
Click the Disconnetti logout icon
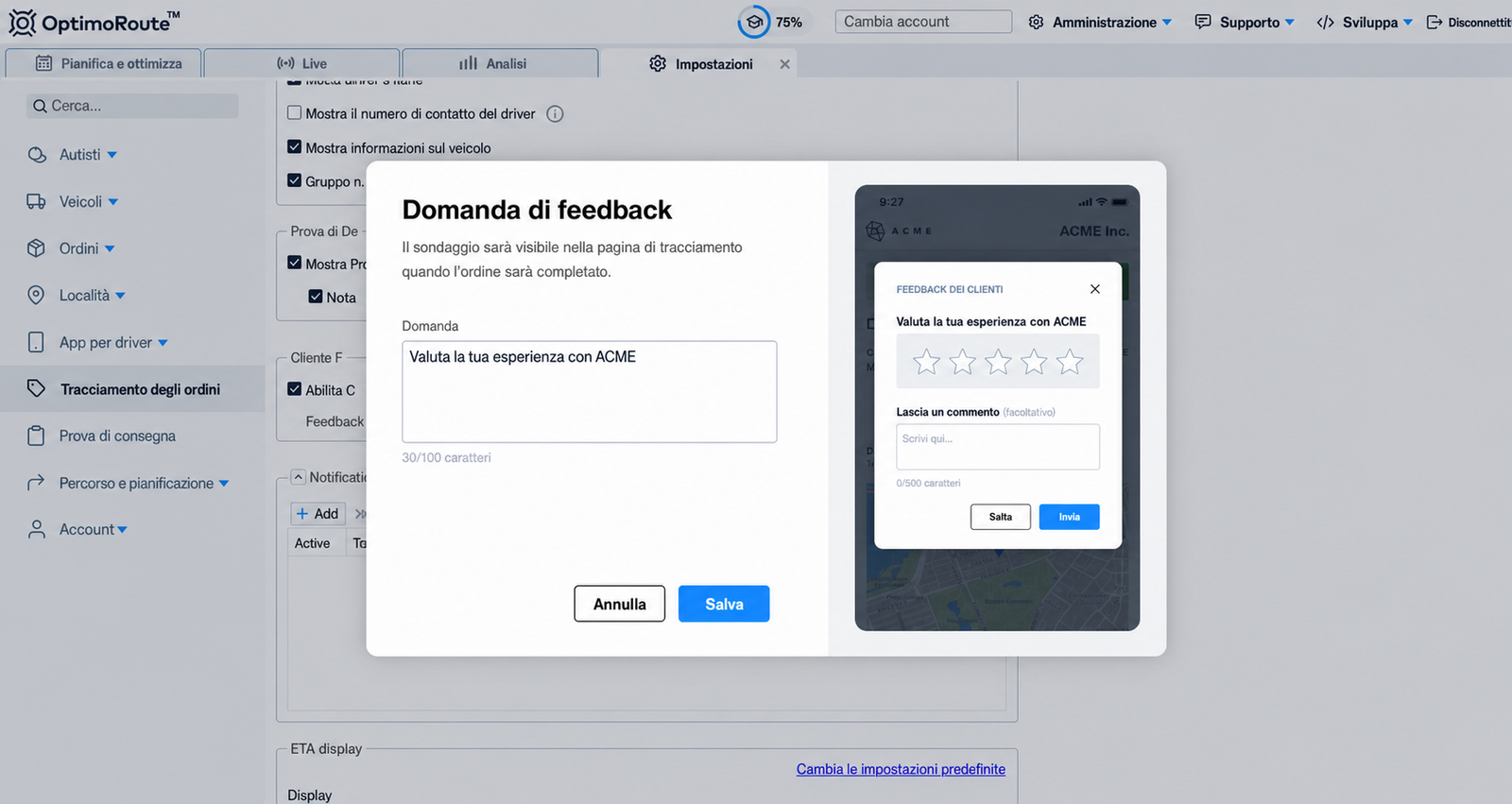tap(1435, 22)
